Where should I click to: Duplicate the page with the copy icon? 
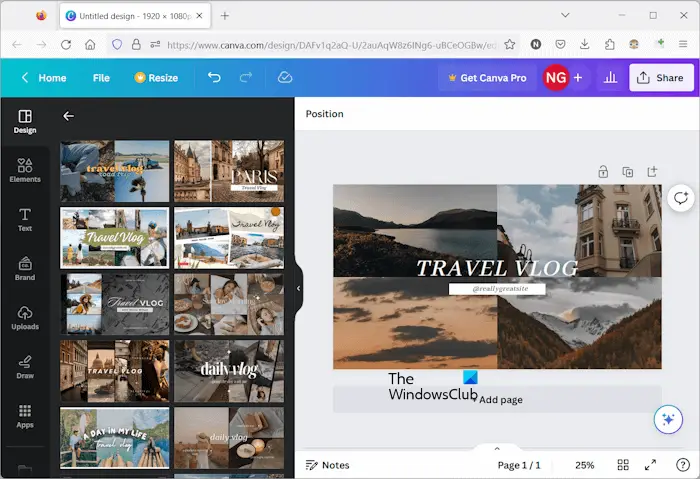click(628, 172)
